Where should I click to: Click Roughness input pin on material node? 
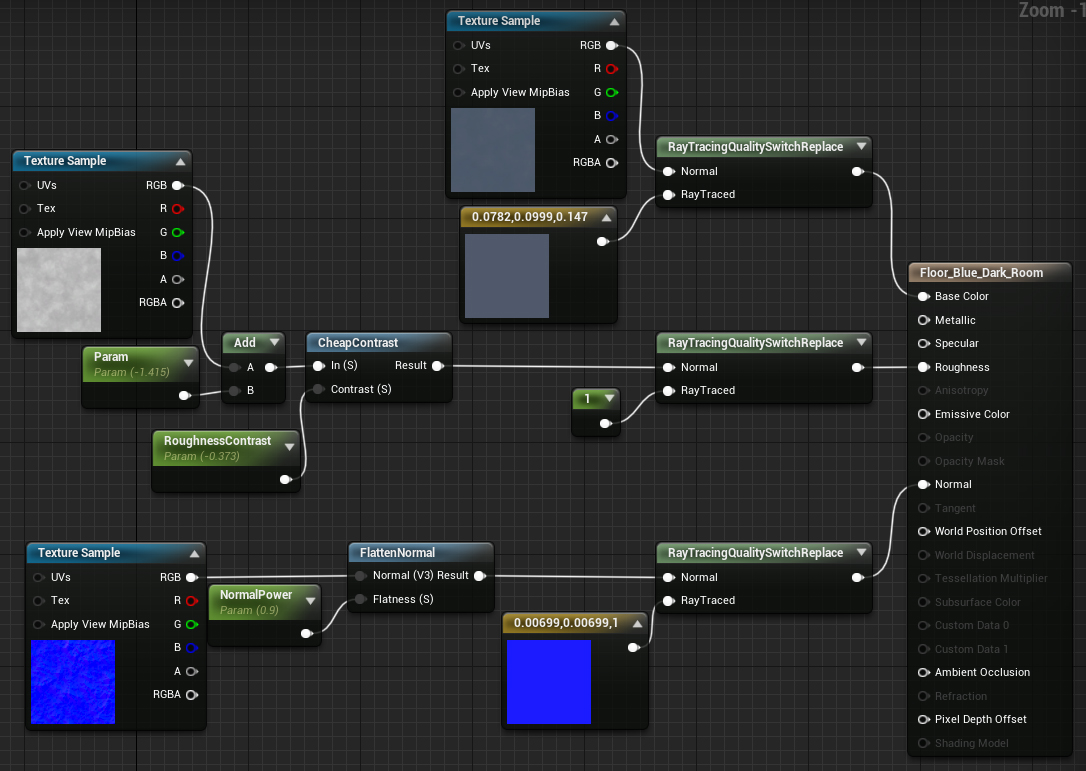(923, 367)
